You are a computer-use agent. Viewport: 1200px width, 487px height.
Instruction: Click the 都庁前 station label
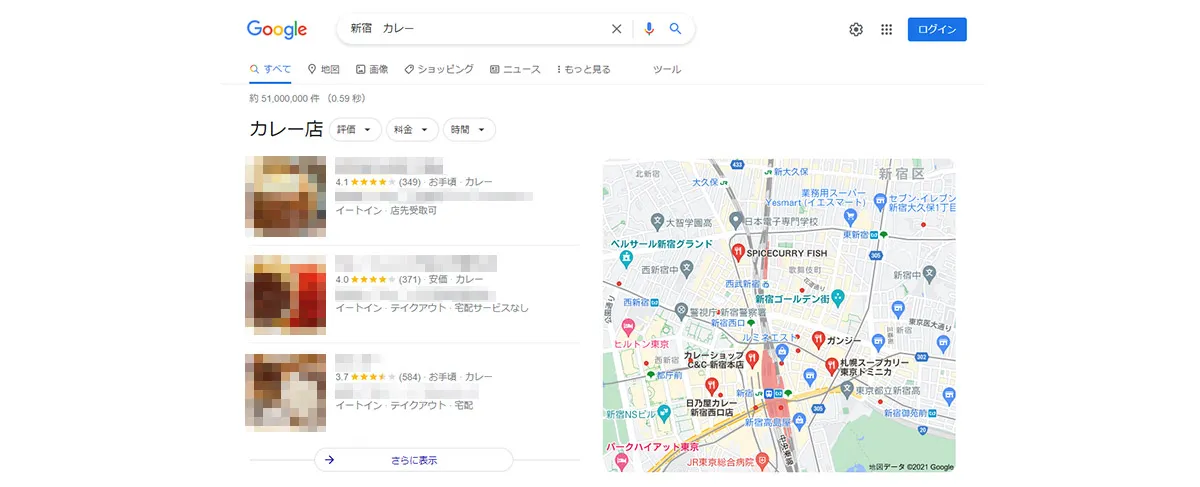670,375
